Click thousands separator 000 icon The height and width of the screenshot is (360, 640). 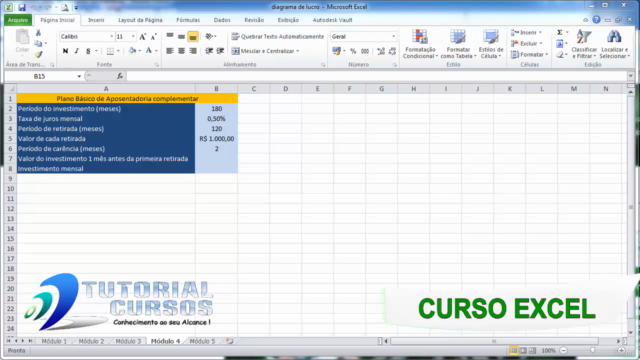coord(365,51)
